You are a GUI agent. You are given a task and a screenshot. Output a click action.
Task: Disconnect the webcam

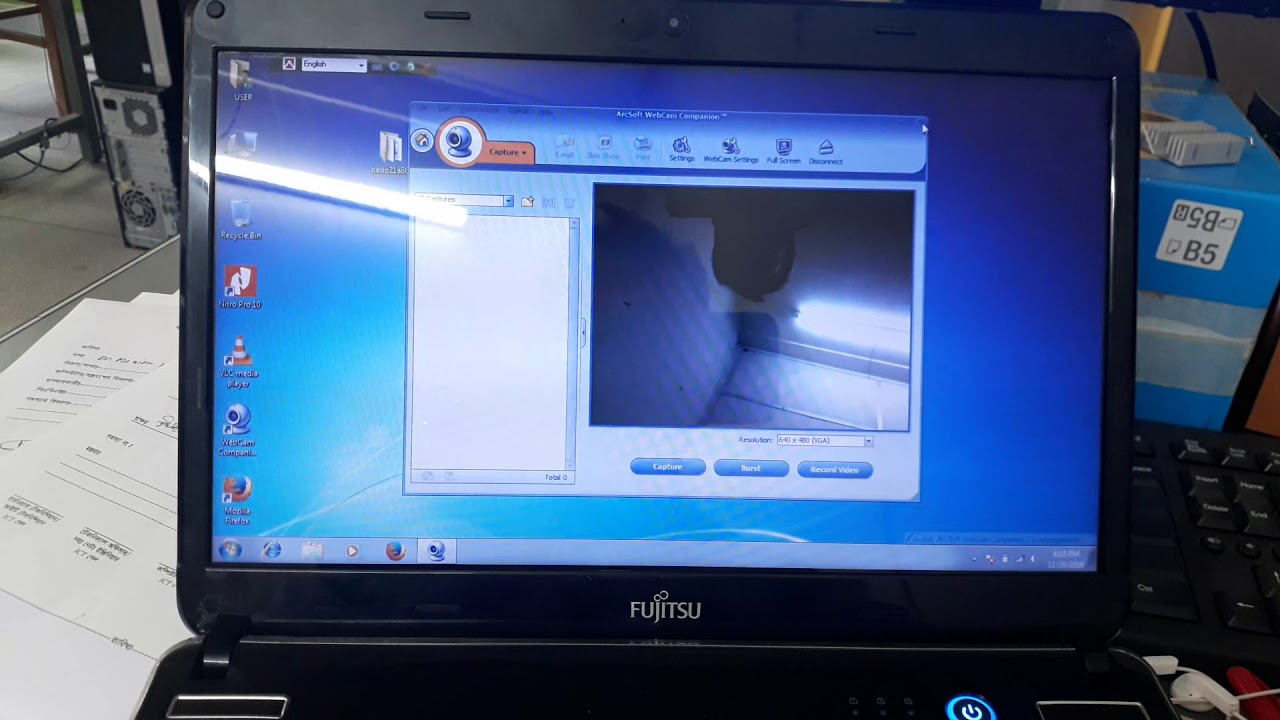pos(825,150)
